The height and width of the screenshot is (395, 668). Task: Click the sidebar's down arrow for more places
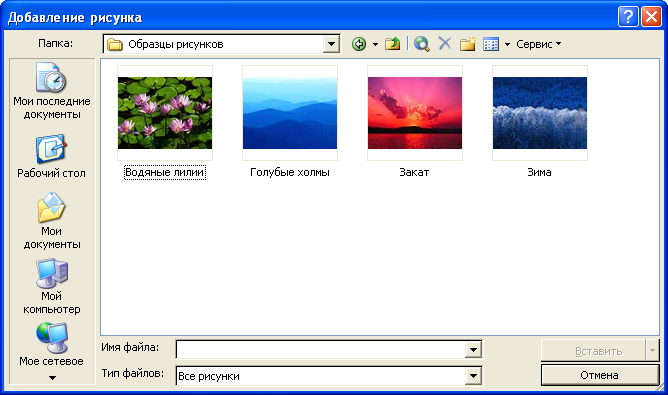click(x=52, y=378)
